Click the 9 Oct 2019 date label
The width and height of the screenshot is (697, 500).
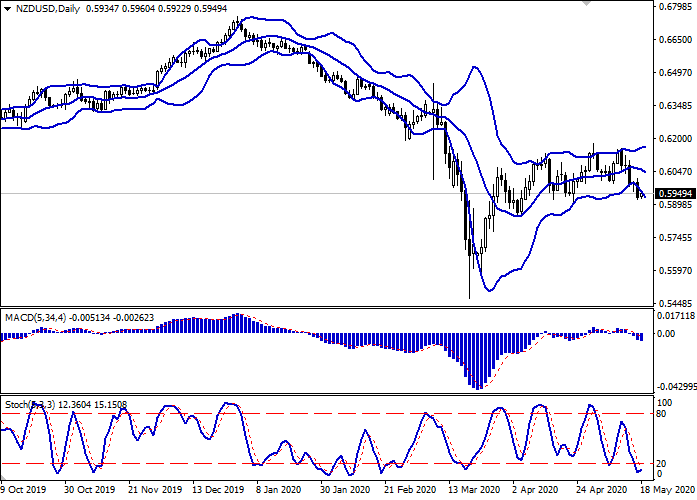[x=25, y=491]
